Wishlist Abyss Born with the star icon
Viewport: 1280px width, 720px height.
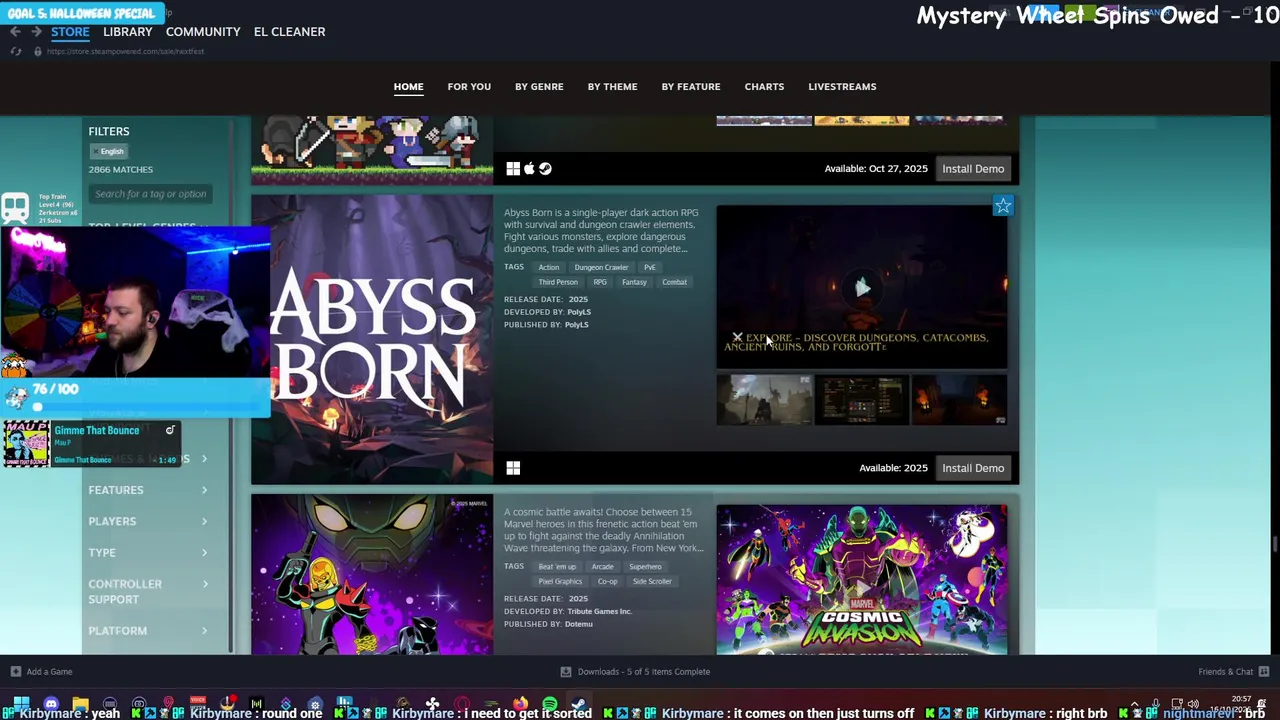(1003, 206)
